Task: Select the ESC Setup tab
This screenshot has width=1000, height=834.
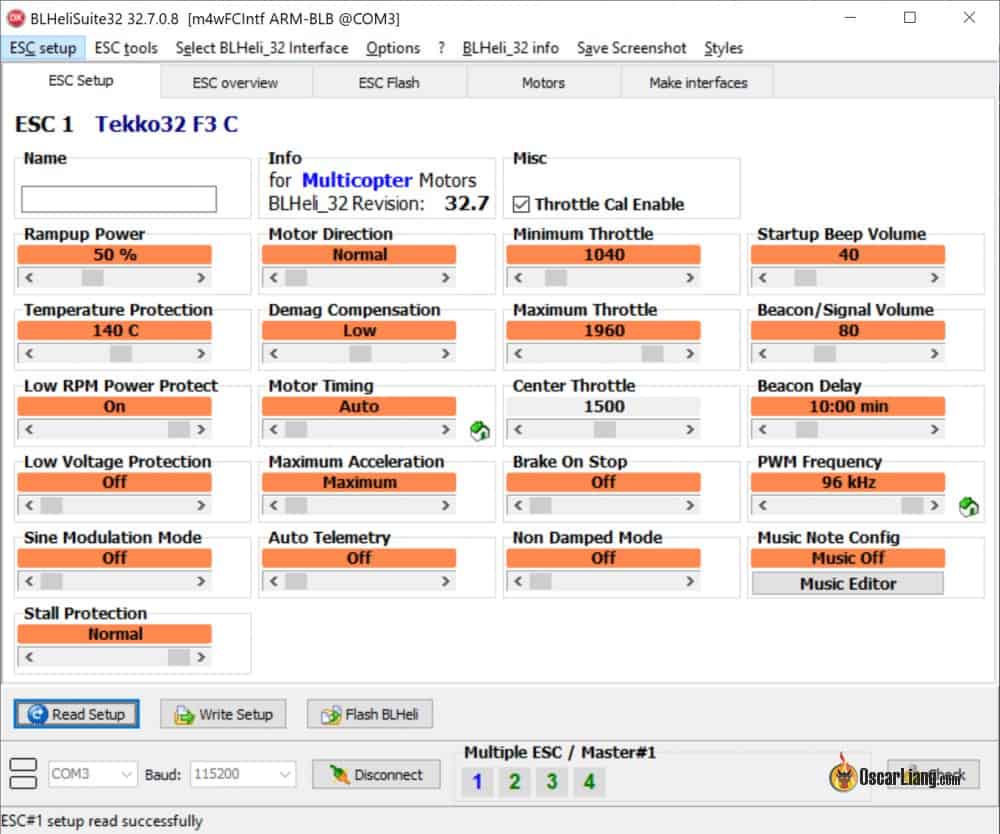Action: click(81, 80)
